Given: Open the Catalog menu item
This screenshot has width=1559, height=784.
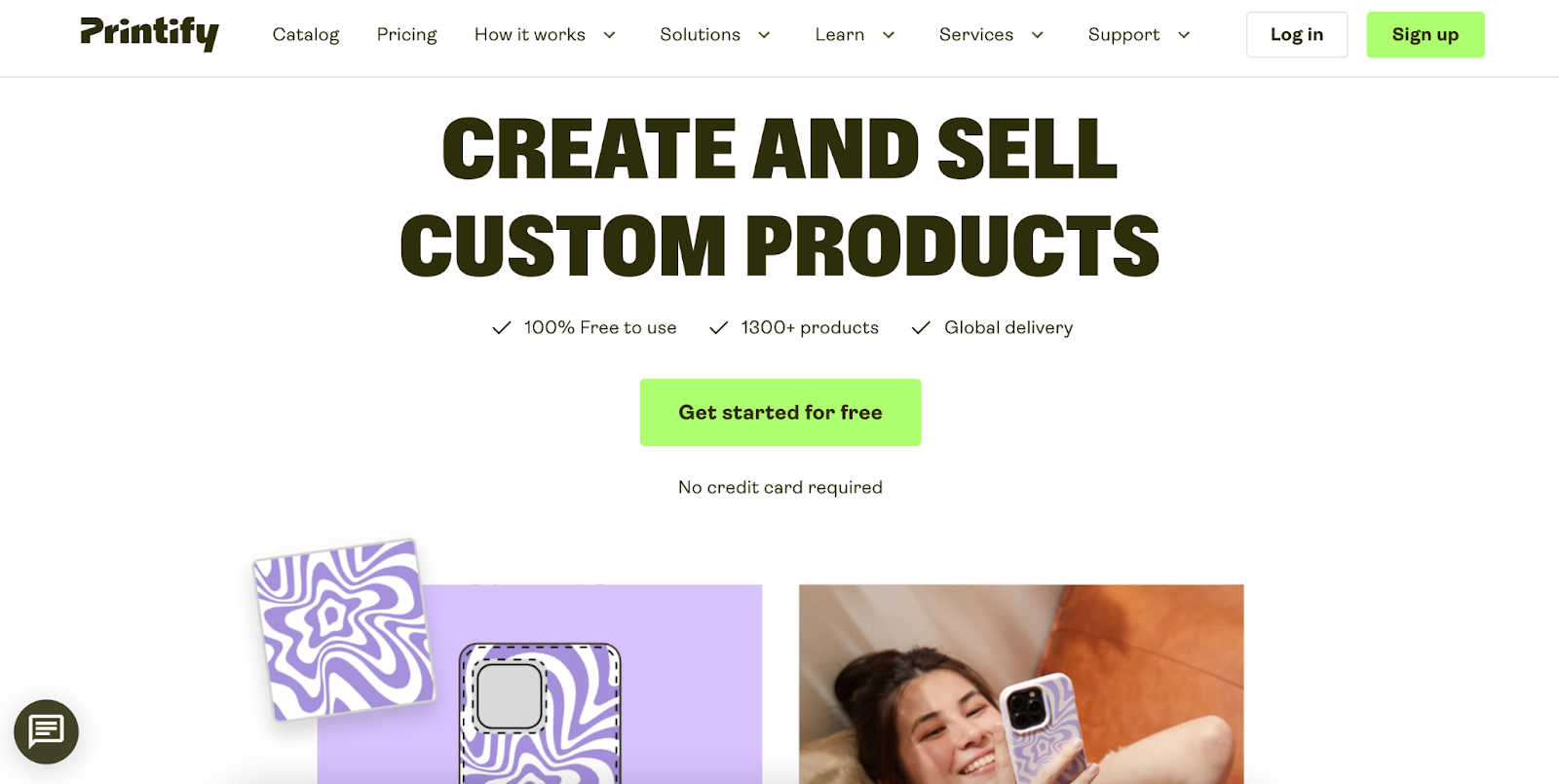Looking at the screenshot, I should pyautogui.click(x=306, y=35).
